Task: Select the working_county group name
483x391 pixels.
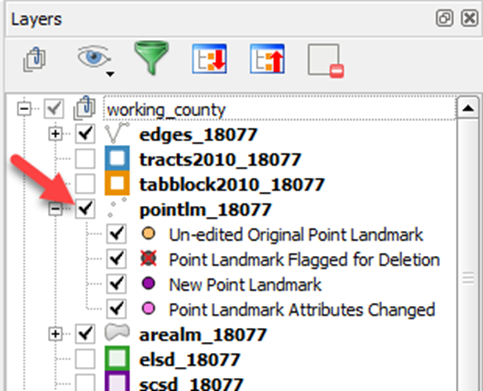Action: pyautogui.click(x=166, y=110)
